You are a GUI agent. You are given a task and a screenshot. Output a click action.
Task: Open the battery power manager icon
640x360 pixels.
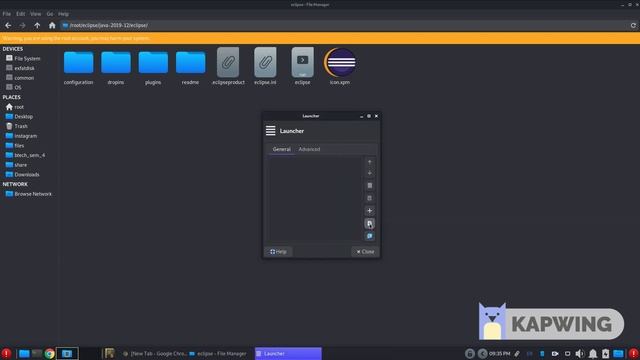(x=605, y=353)
